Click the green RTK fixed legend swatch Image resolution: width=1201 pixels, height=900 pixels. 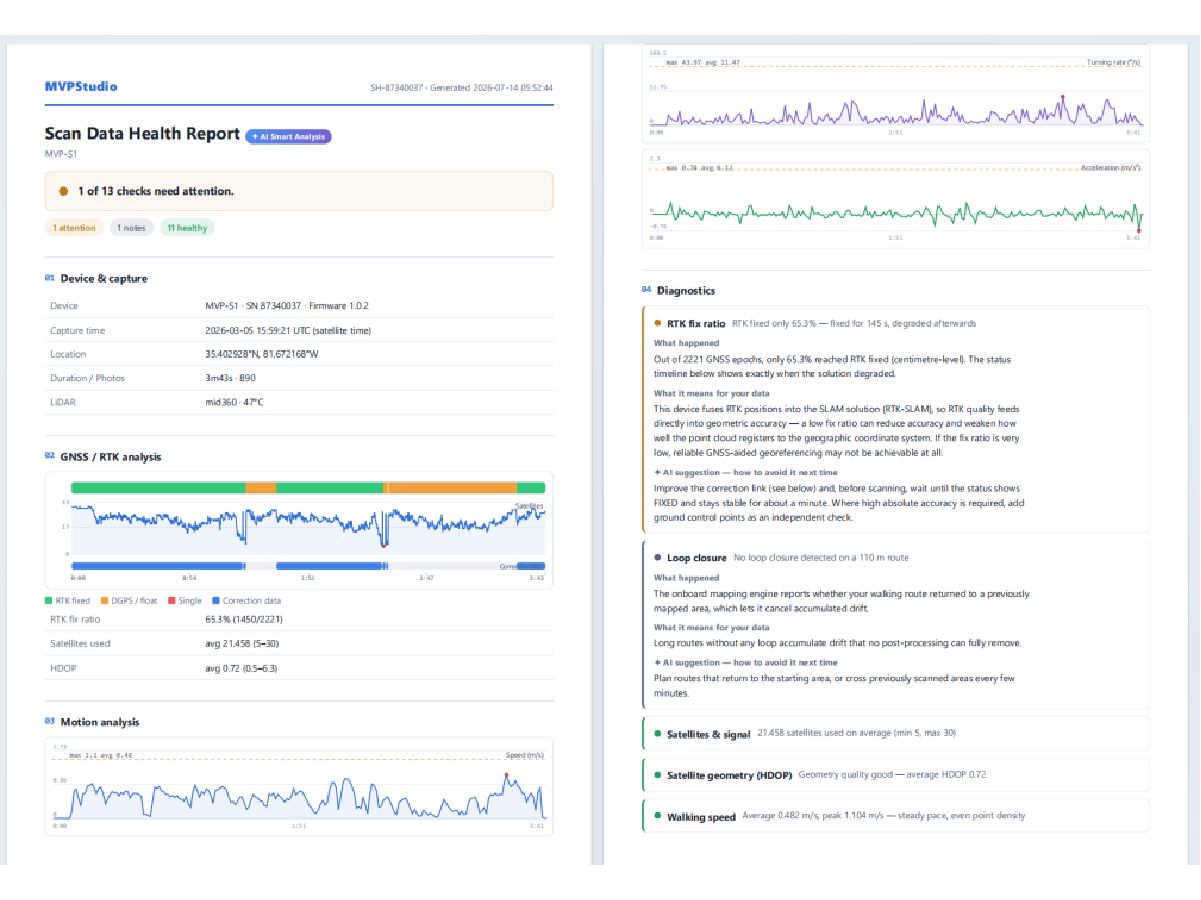49,601
